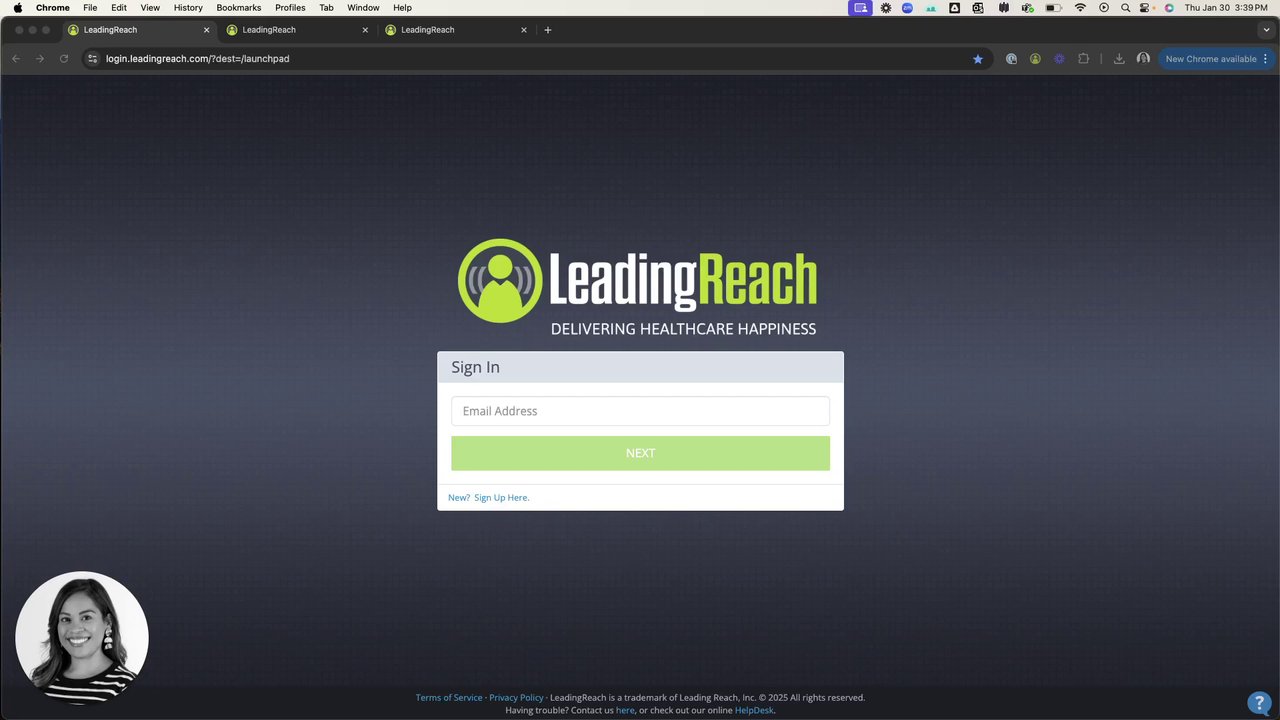Click the Now Playing menu bar icon
Viewport: 1280px width, 720px height.
tap(1104, 8)
